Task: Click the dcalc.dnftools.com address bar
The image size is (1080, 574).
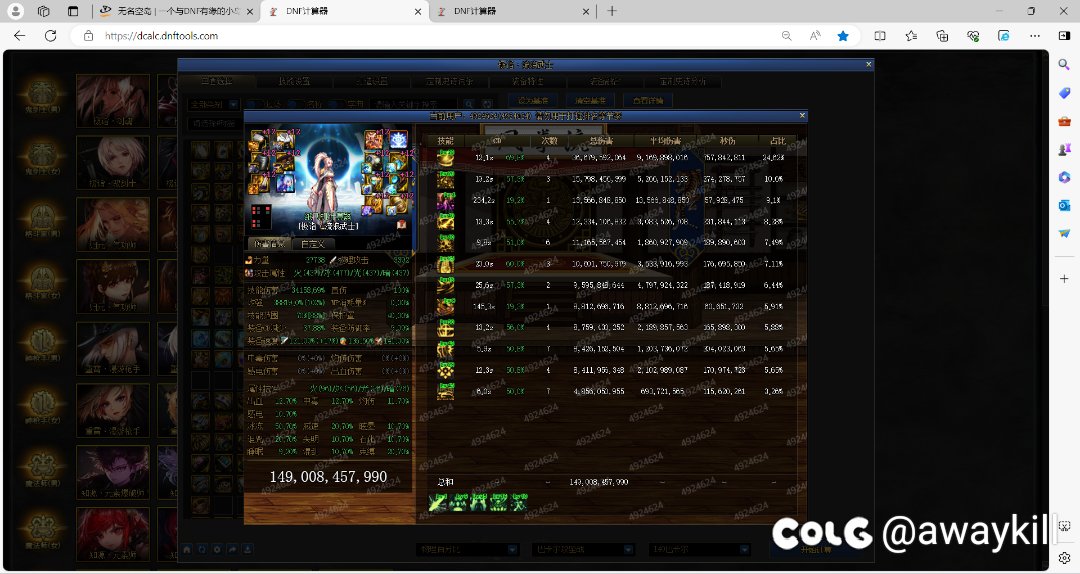Action: [x=427, y=36]
